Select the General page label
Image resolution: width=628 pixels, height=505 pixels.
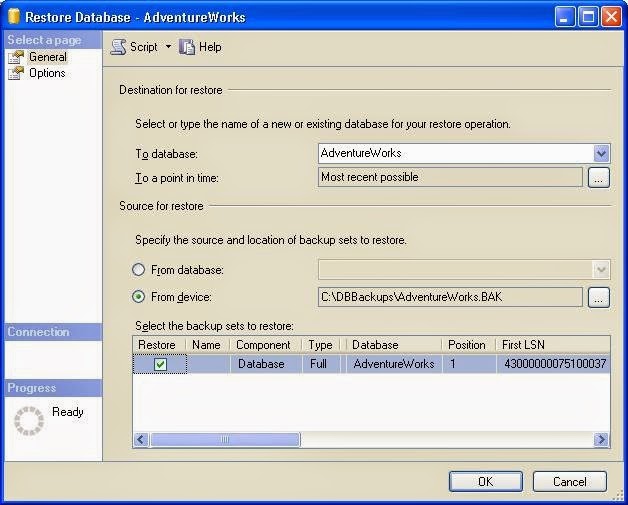(48, 57)
